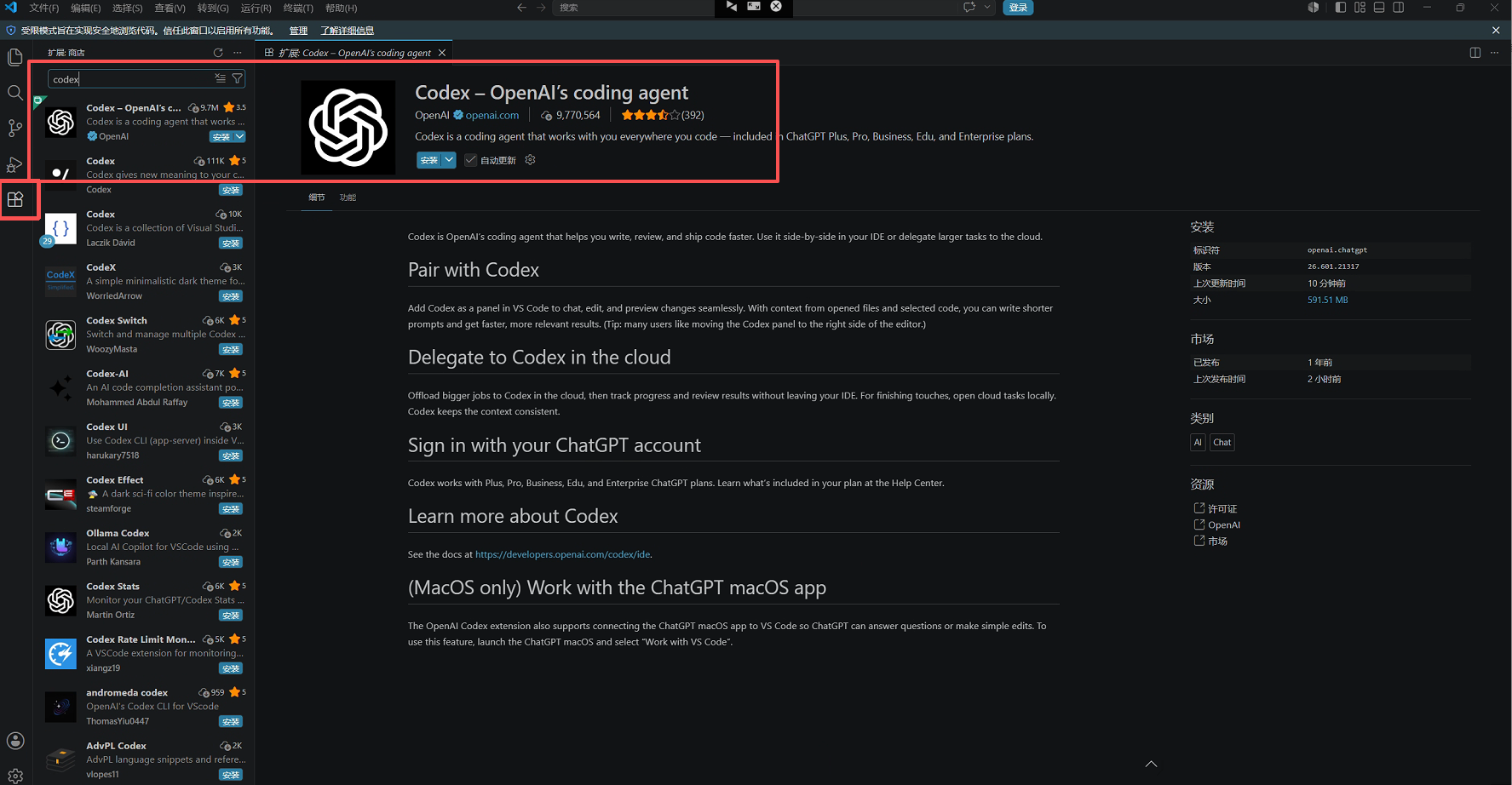Image resolution: width=1512 pixels, height=785 pixels.
Task: Click 管理 in the restricted mode banner
Action: [x=298, y=31]
